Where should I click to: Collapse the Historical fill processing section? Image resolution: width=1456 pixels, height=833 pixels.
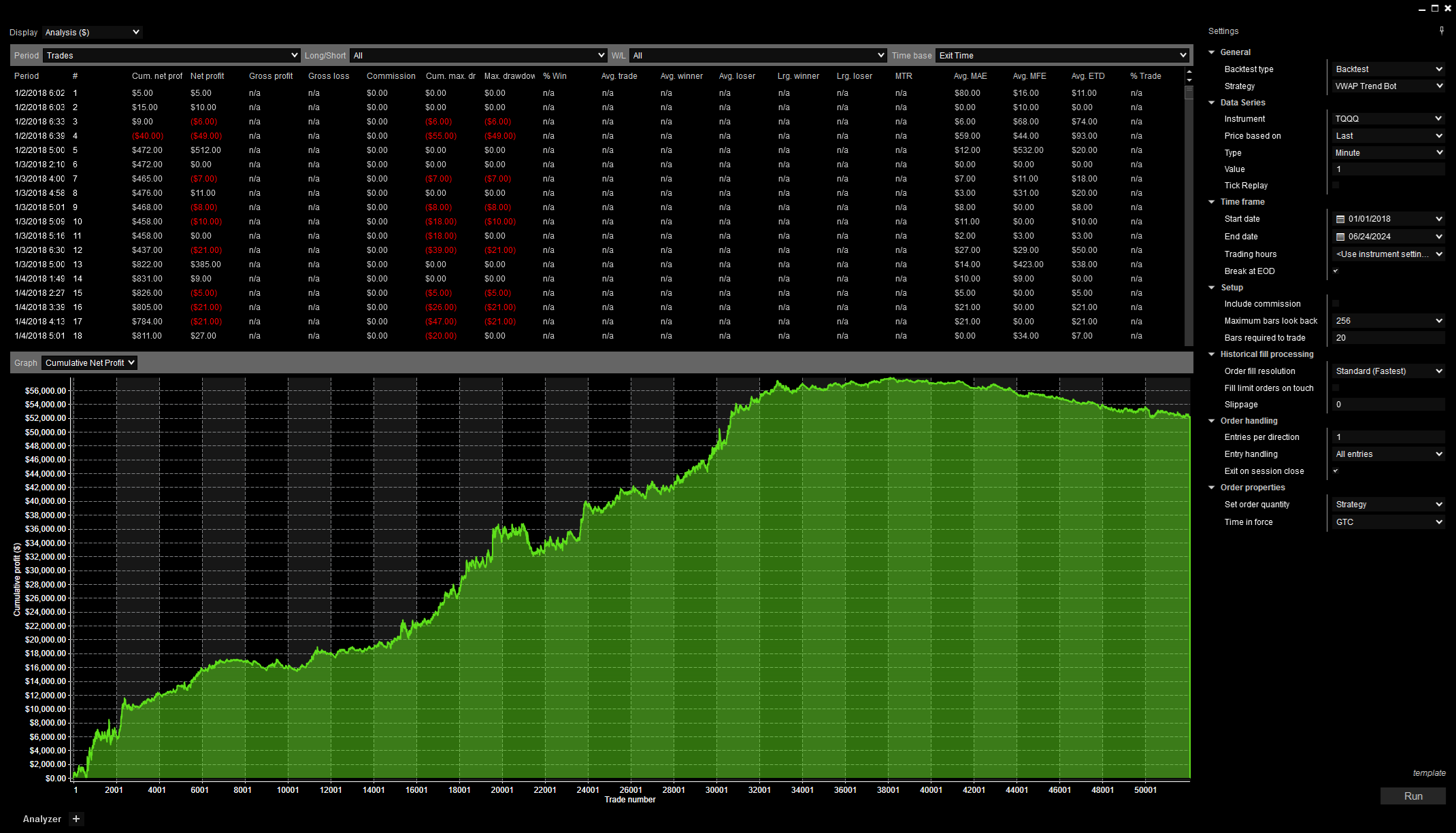(x=1212, y=354)
